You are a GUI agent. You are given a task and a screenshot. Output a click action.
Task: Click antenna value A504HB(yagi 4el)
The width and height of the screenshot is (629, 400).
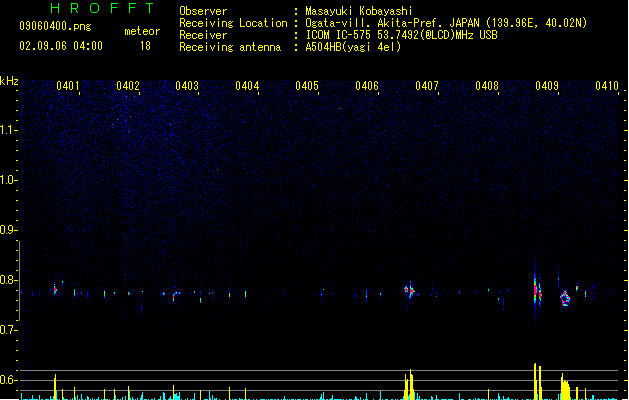click(353, 47)
